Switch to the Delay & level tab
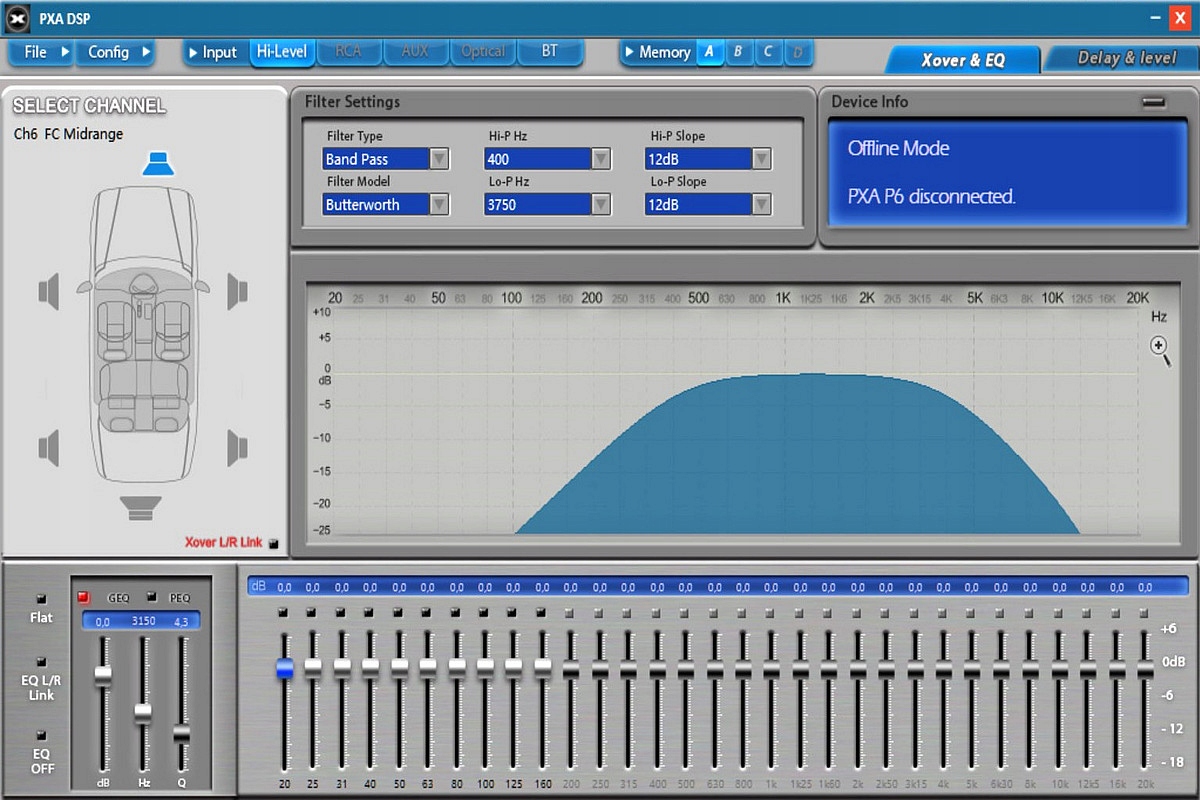The width and height of the screenshot is (1200, 800). [x=1125, y=58]
